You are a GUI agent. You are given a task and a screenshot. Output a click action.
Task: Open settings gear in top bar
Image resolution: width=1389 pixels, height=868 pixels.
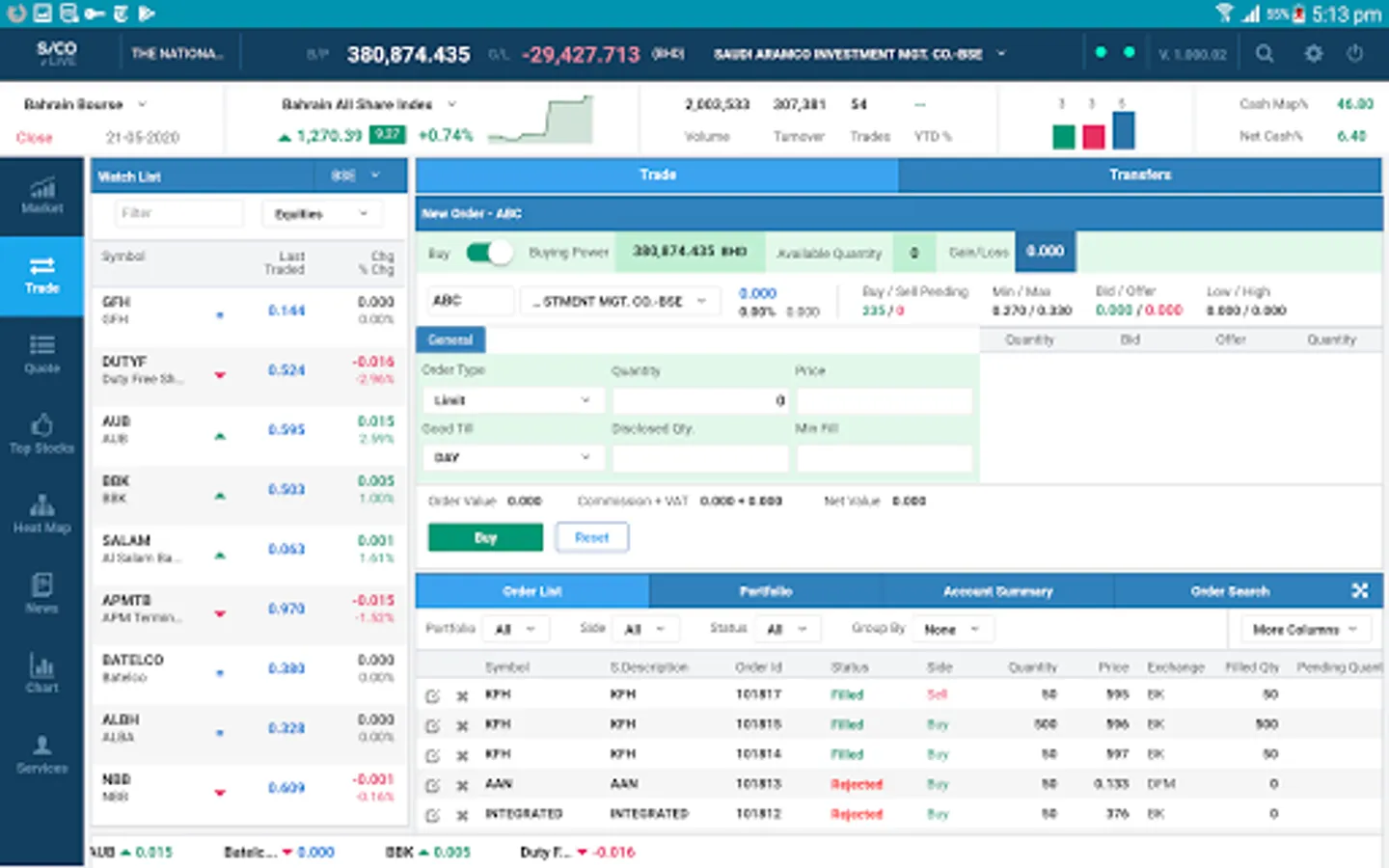[x=1314, y=54]
